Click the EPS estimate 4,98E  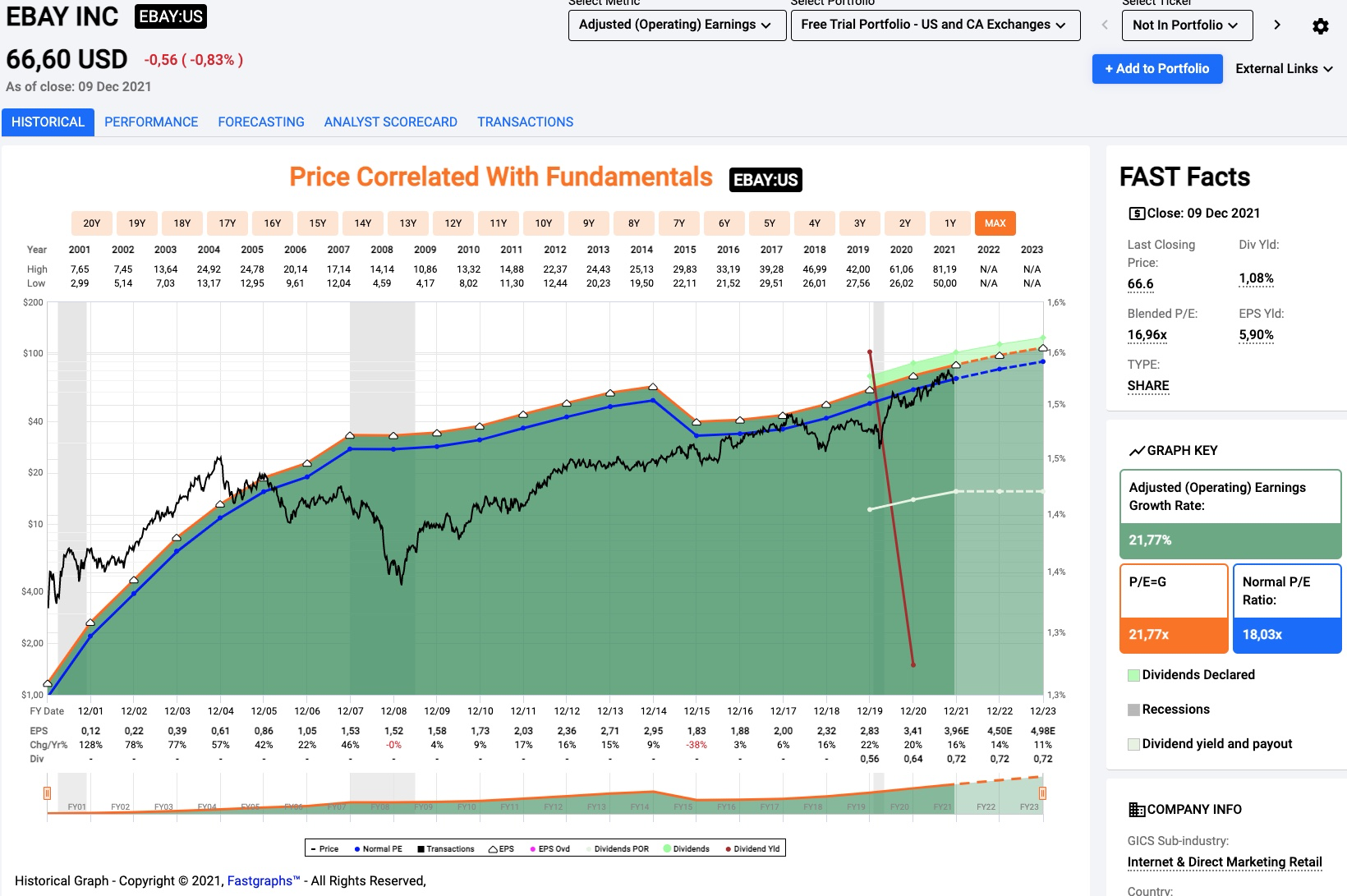click(x=1042, y=731)
